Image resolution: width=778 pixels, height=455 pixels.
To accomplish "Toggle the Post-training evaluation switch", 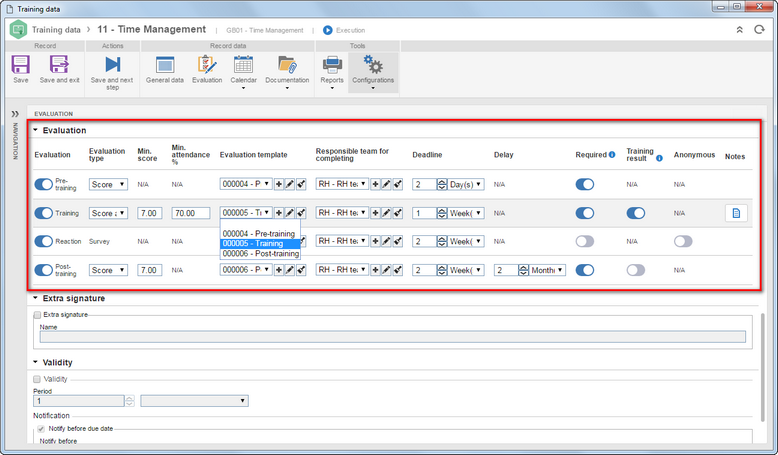I will click(44, 270).
